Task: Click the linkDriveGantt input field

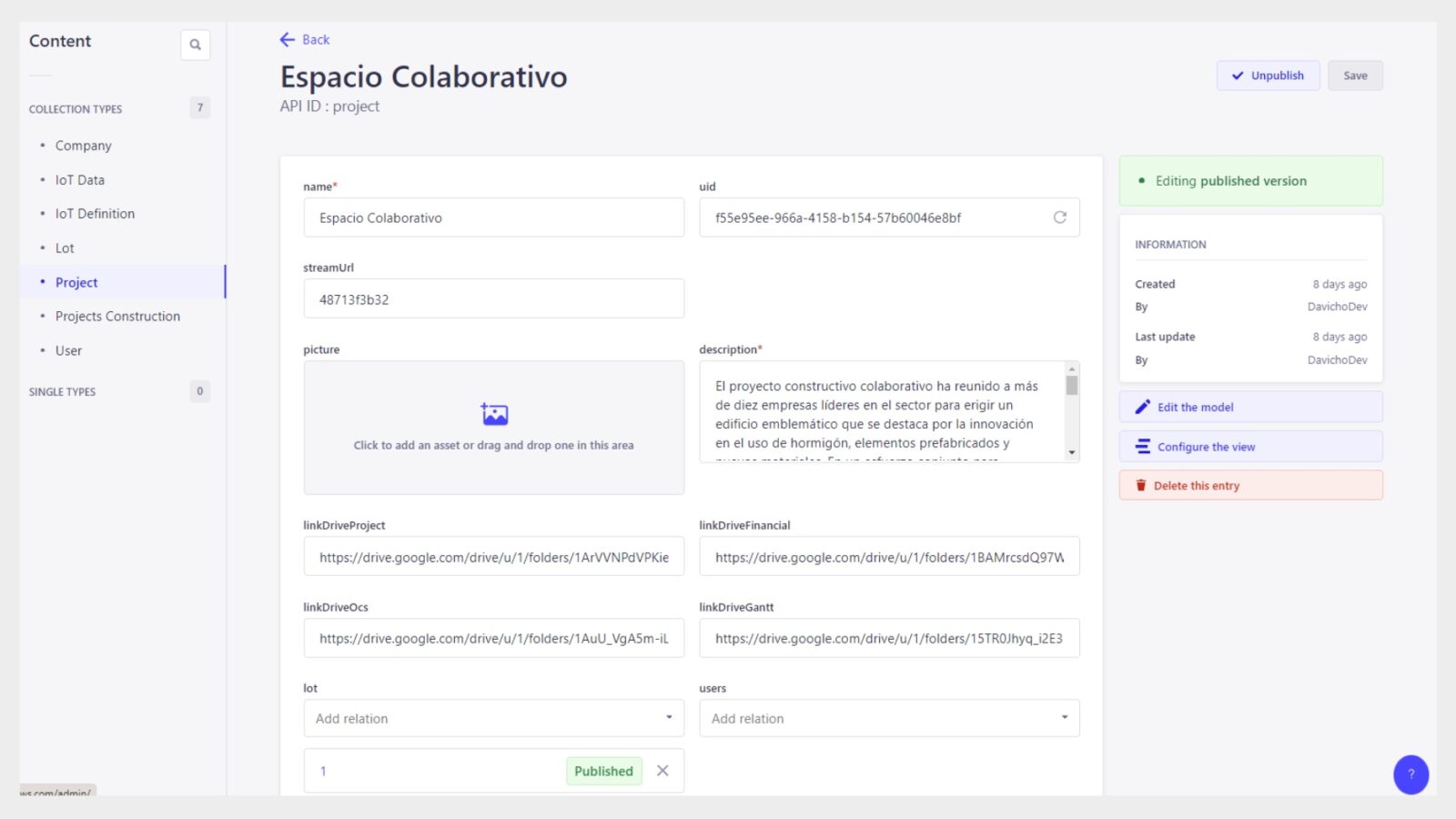Action: [888, 639]
